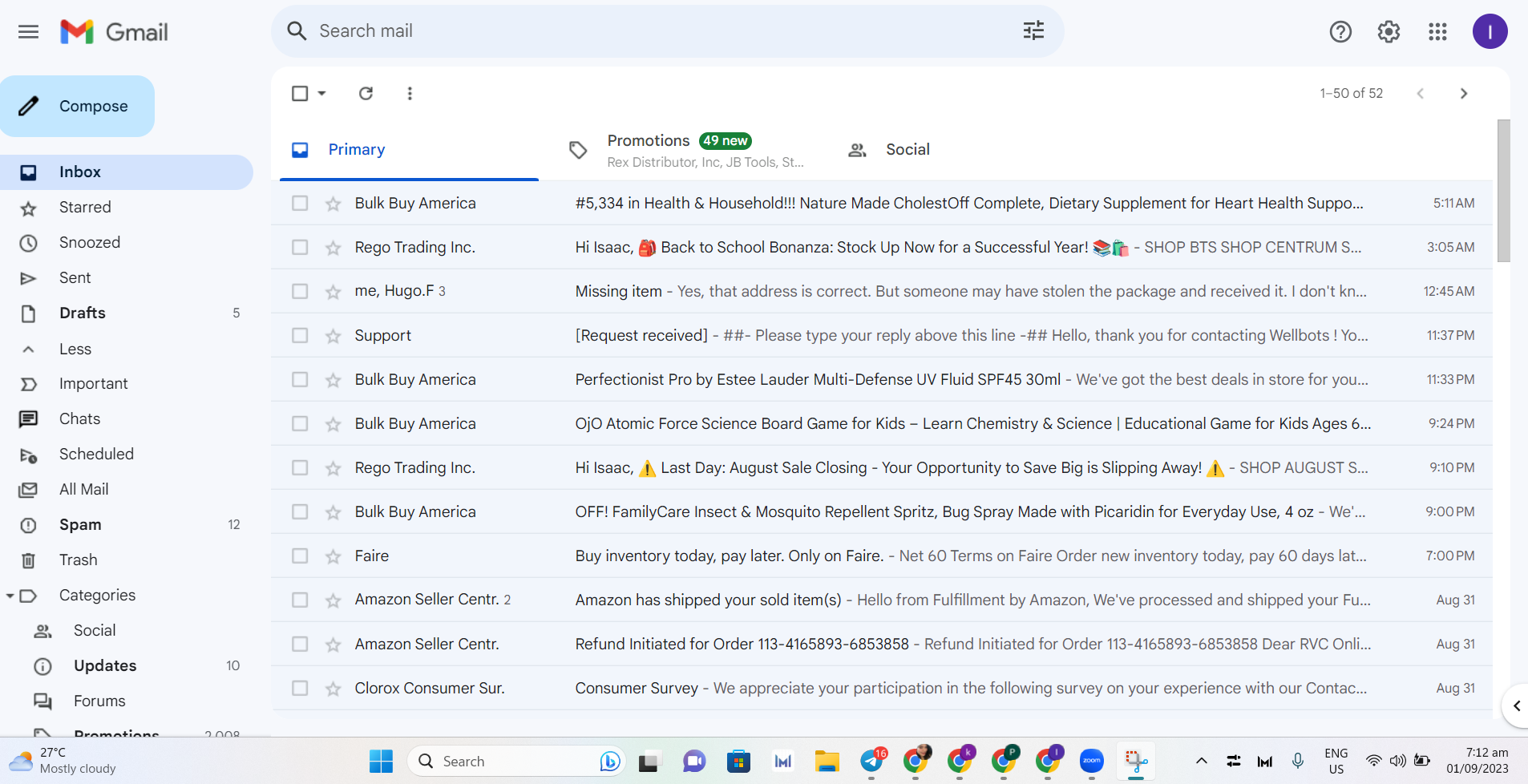This screenshot has width=1528, height=784.
Task: Open Telegram from the taskbar
Action: point(872,761)
